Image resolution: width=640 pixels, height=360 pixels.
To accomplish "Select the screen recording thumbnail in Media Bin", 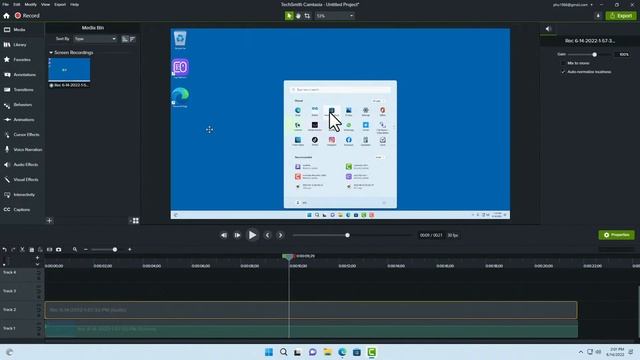I will coord(69,70).
